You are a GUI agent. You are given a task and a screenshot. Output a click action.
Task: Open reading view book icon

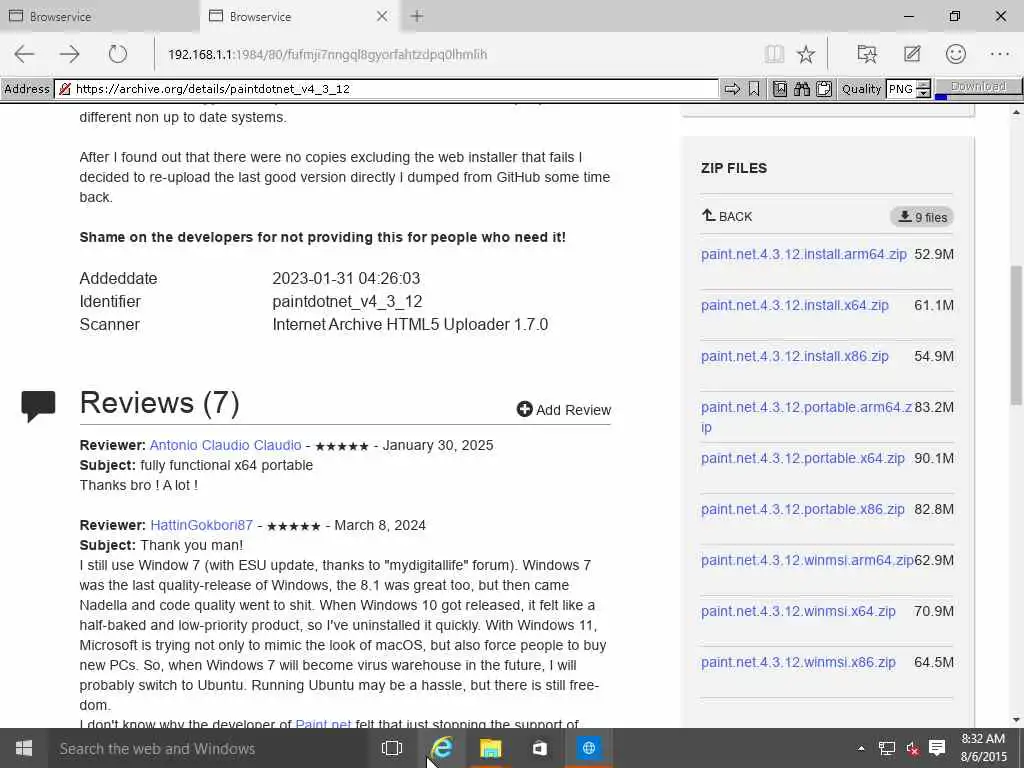click(x=775, y=54)
